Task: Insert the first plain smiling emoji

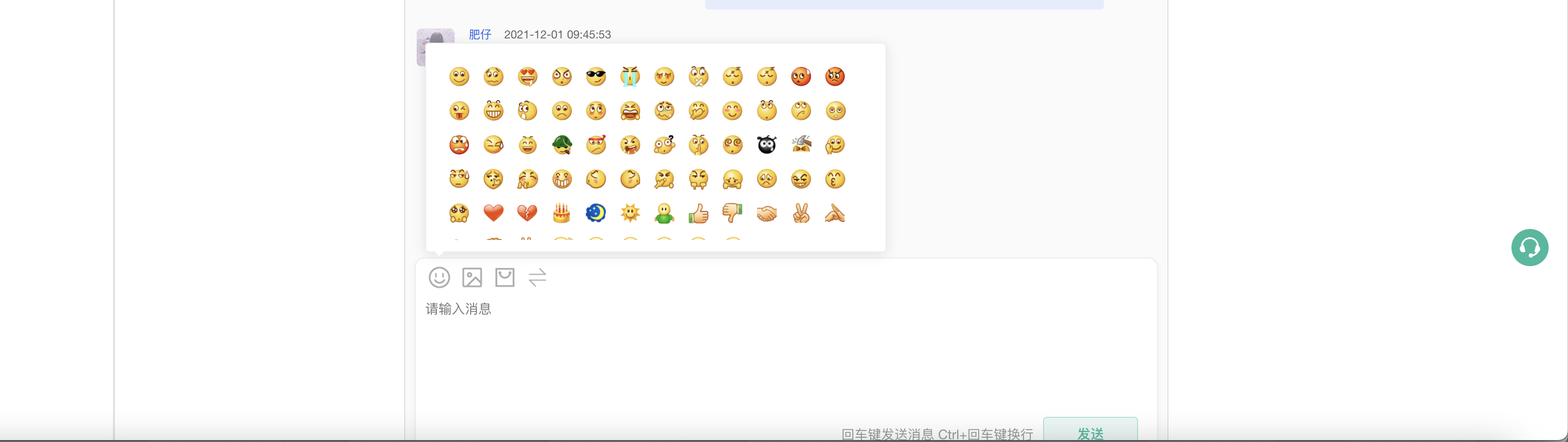Action: (459, 77)
